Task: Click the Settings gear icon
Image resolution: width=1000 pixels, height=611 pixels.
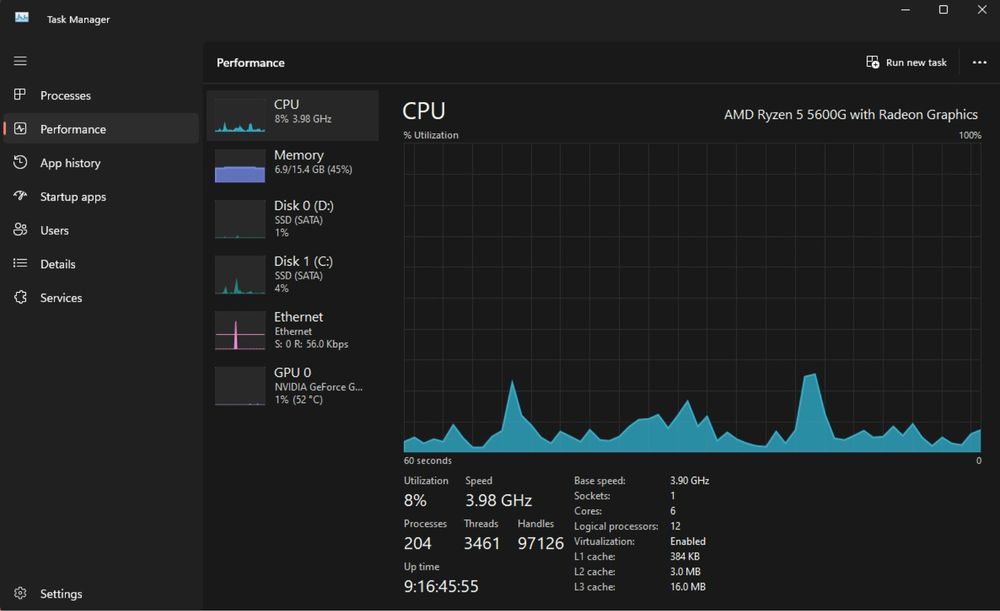Action: [20, 593]
